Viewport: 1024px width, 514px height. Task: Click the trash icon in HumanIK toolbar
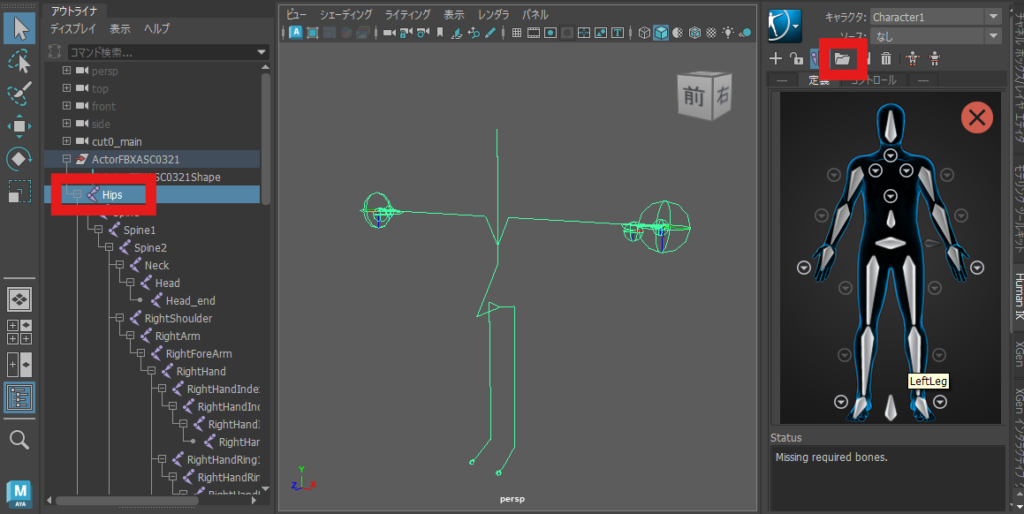pyautogui.click(x=886, y=59)
